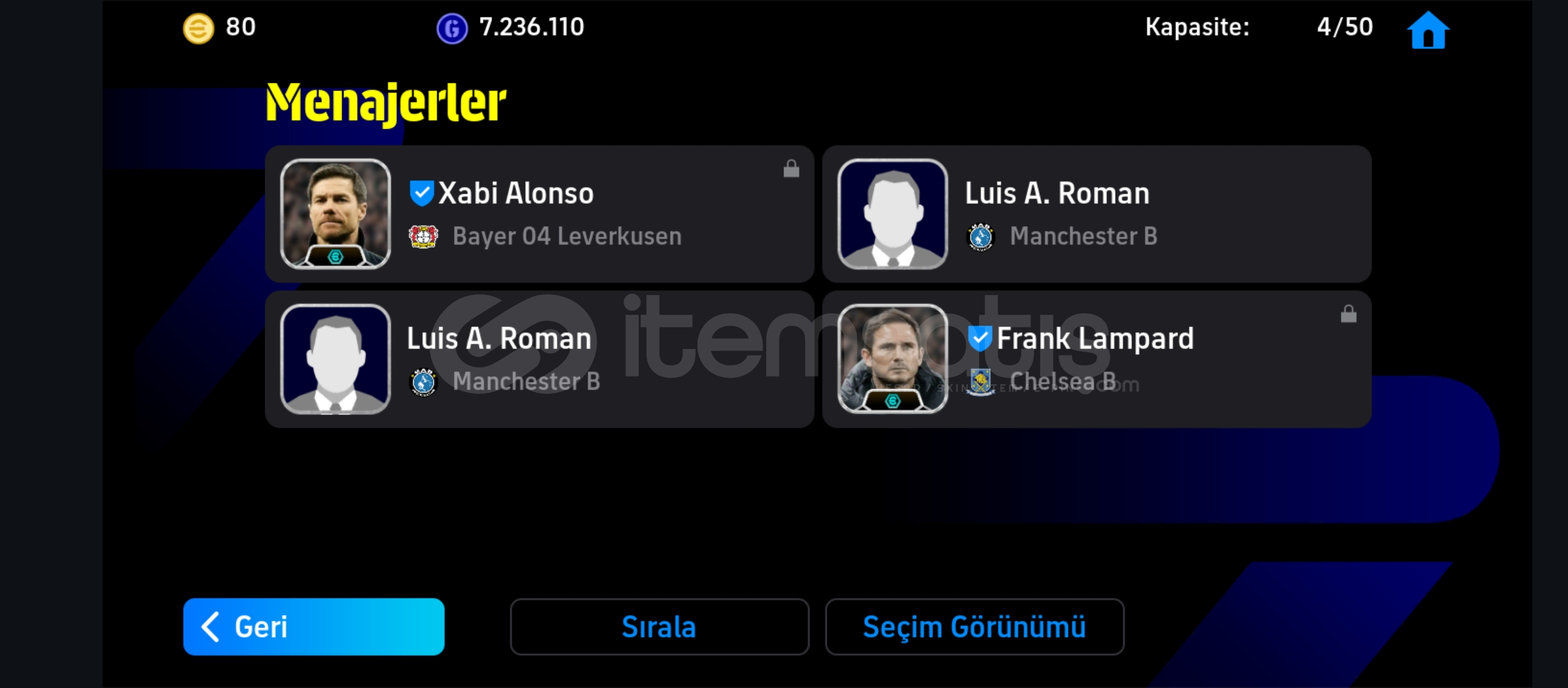Tap the 7.236.110 GP balance
The image size is (1568, 688).
532,27
